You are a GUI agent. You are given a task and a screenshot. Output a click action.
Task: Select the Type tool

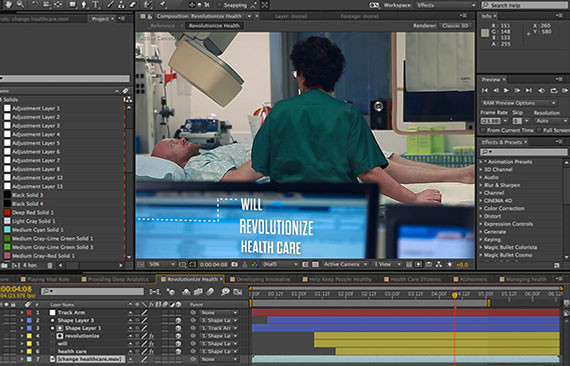[96, 5]
